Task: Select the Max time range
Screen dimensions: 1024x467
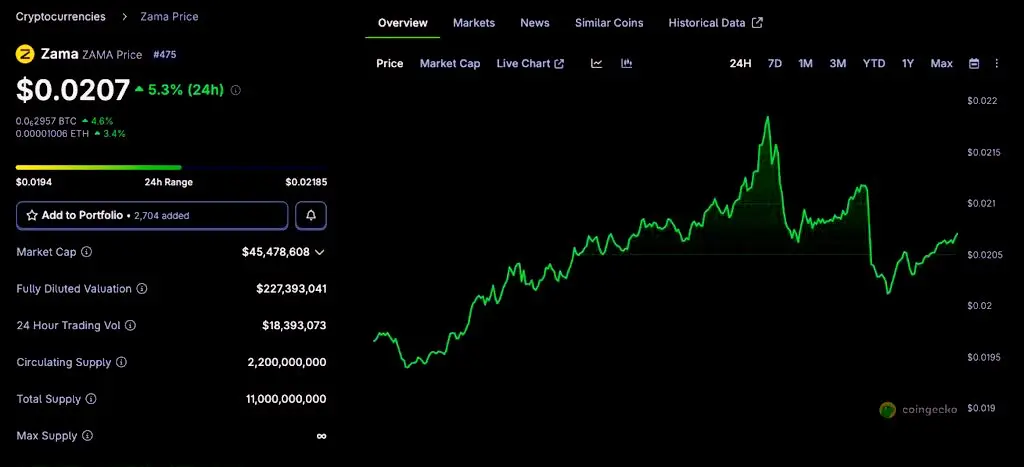Action: pyautogui.click(x=942, y=63)
